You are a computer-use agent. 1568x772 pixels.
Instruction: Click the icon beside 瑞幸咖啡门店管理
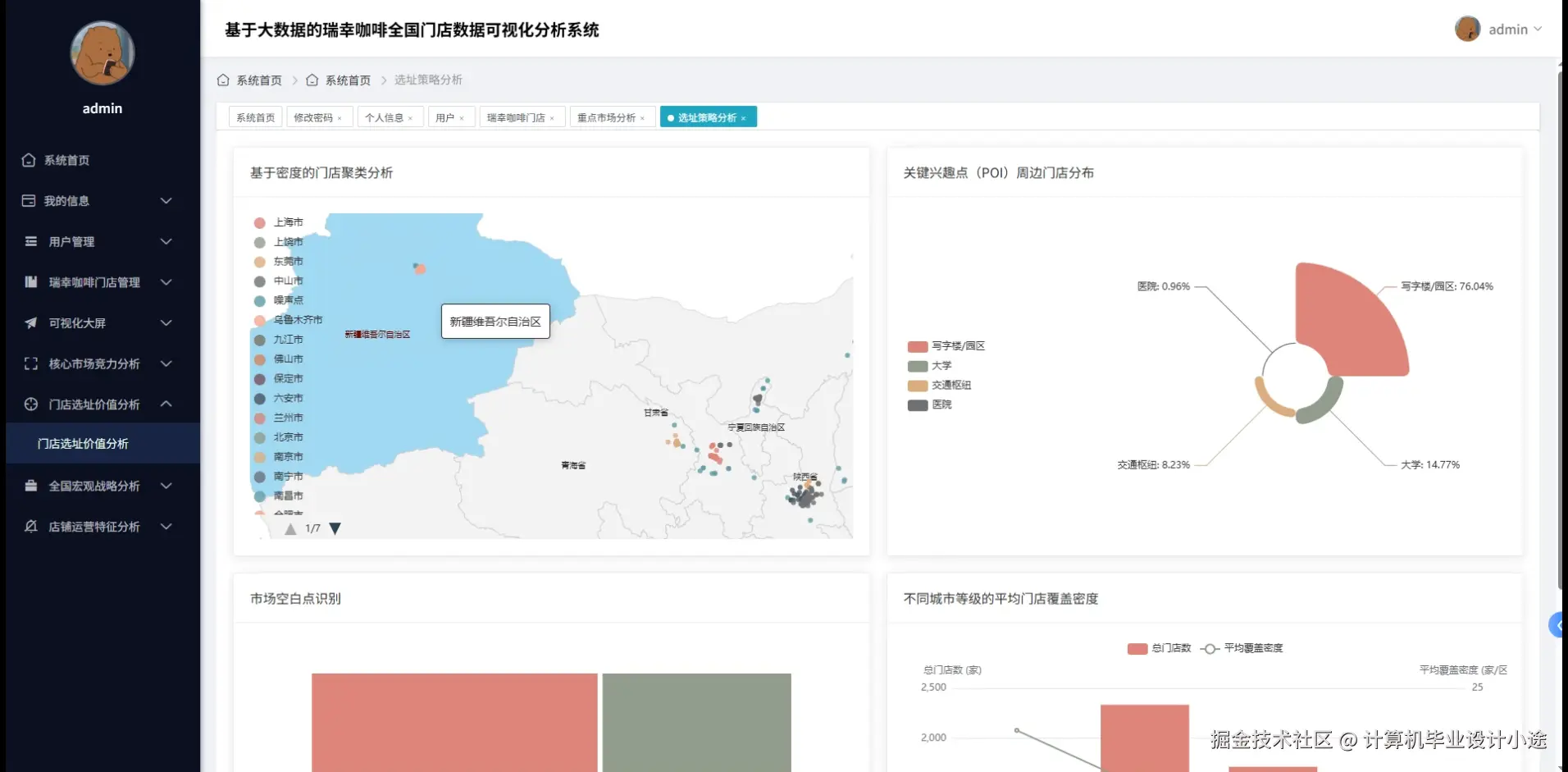(31, 282)
